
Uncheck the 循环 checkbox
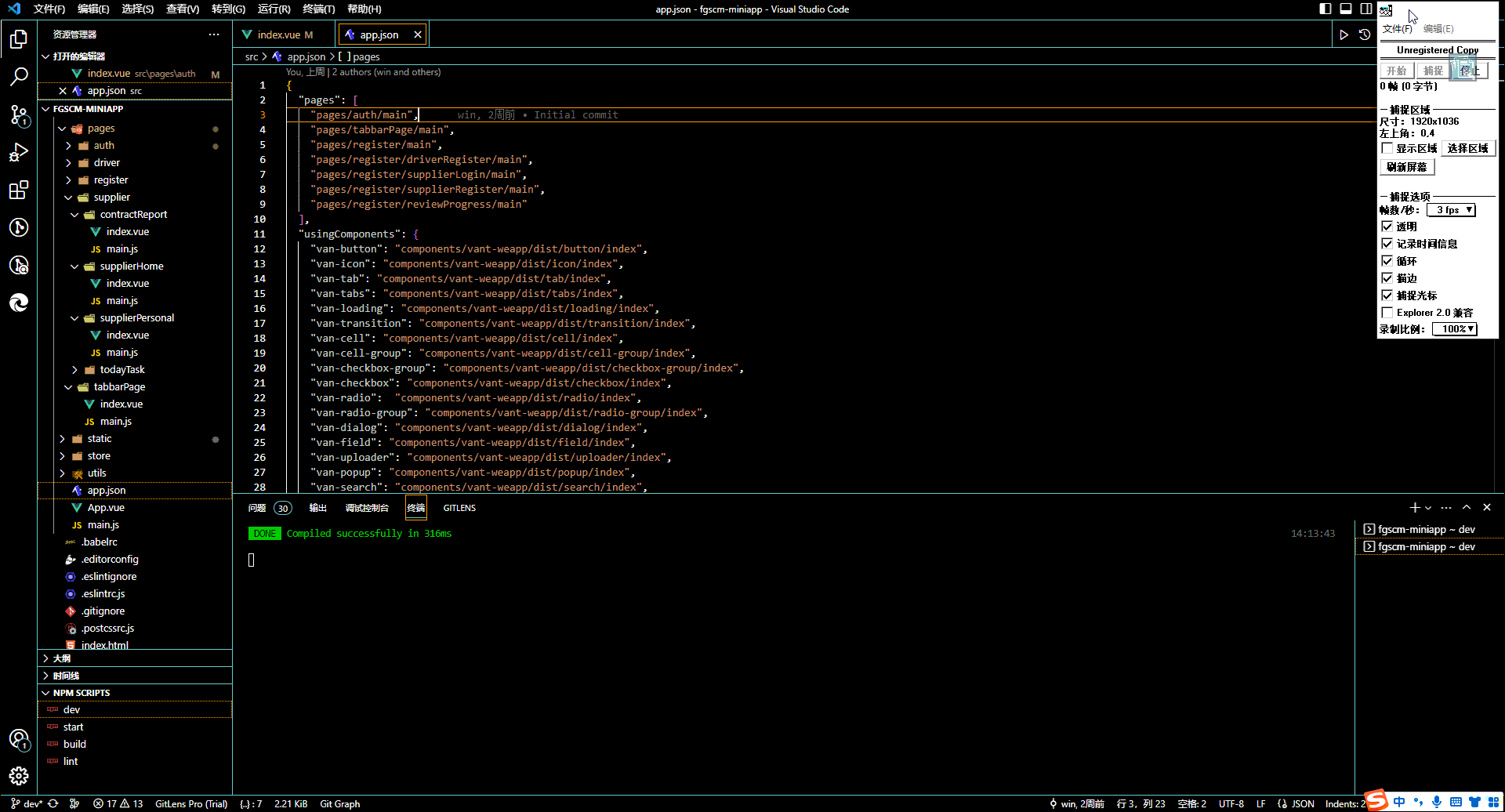(1387, 261)
